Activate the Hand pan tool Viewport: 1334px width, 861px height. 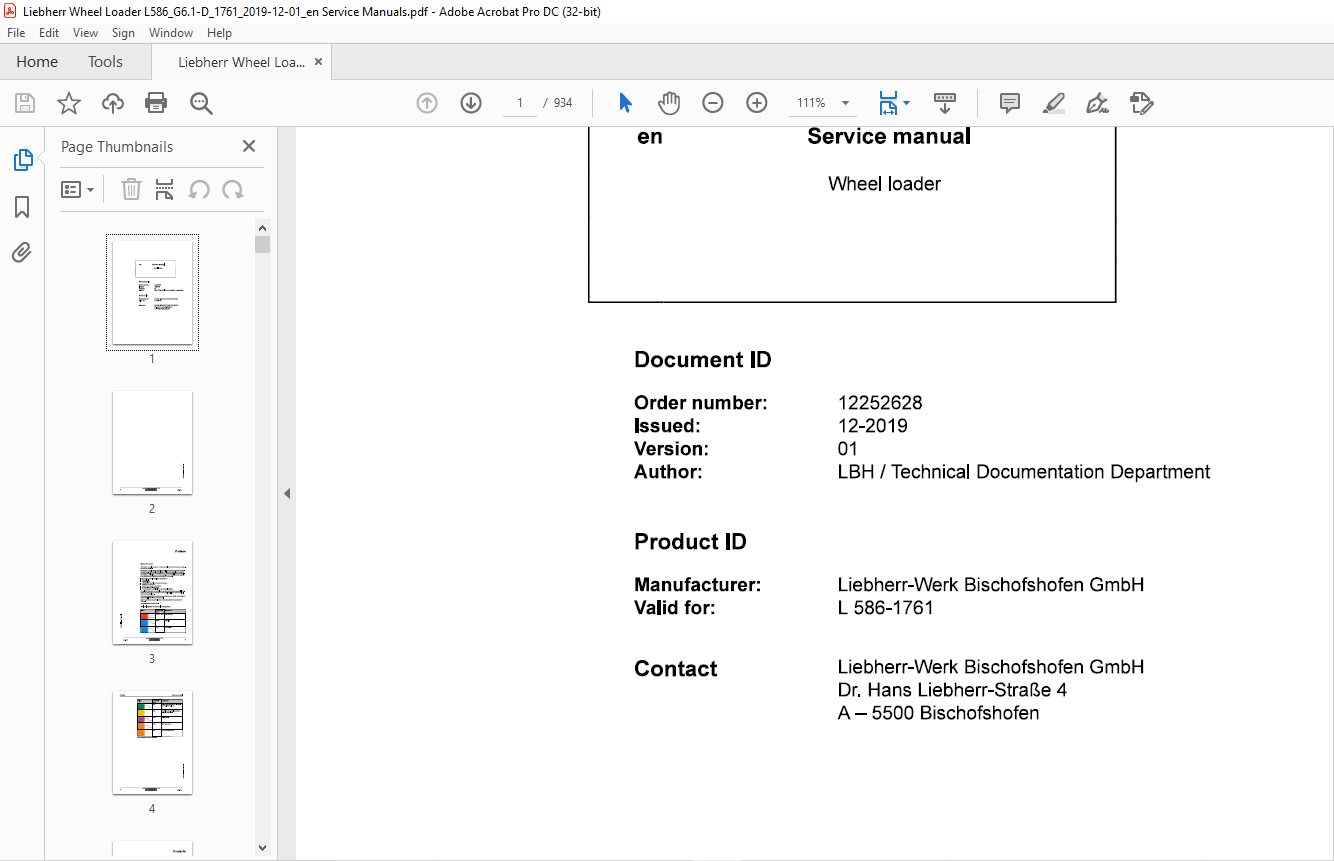pos(669,103)
